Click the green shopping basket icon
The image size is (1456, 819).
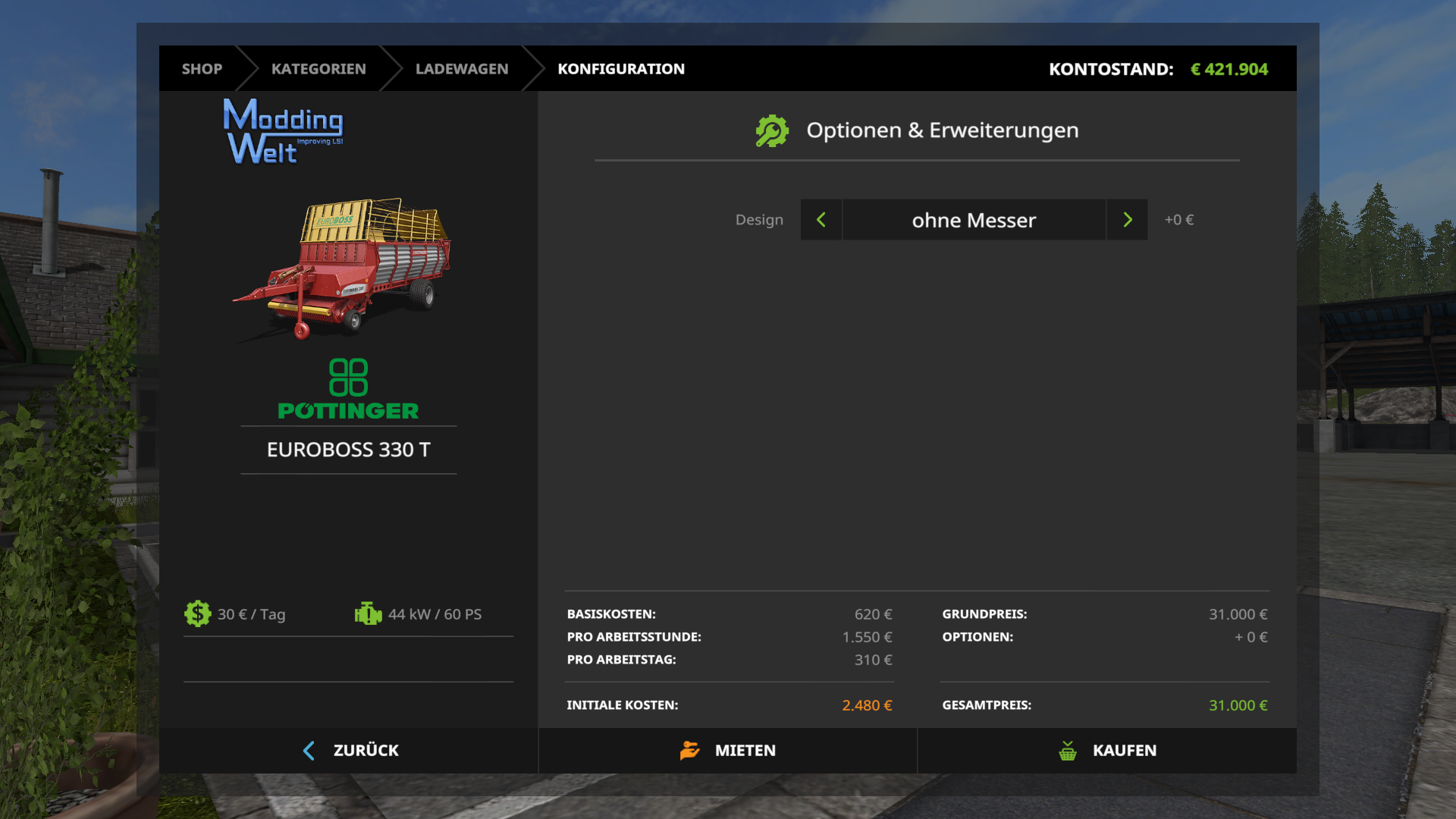tap(1068, 751)
